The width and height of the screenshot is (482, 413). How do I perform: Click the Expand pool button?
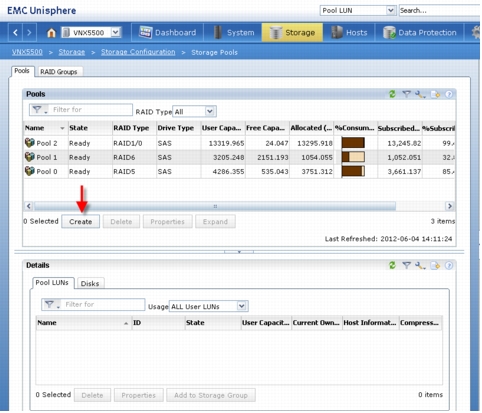click(215, 222)
